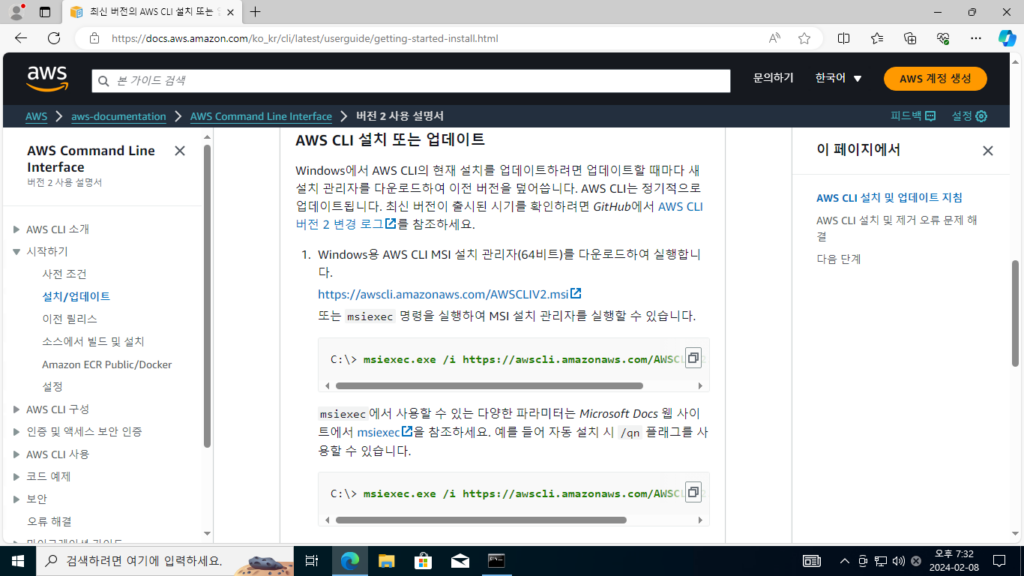Screen dimensions: 1024x576
Task: Click right arrow of first code scrollbar
Action: point(700,386)
